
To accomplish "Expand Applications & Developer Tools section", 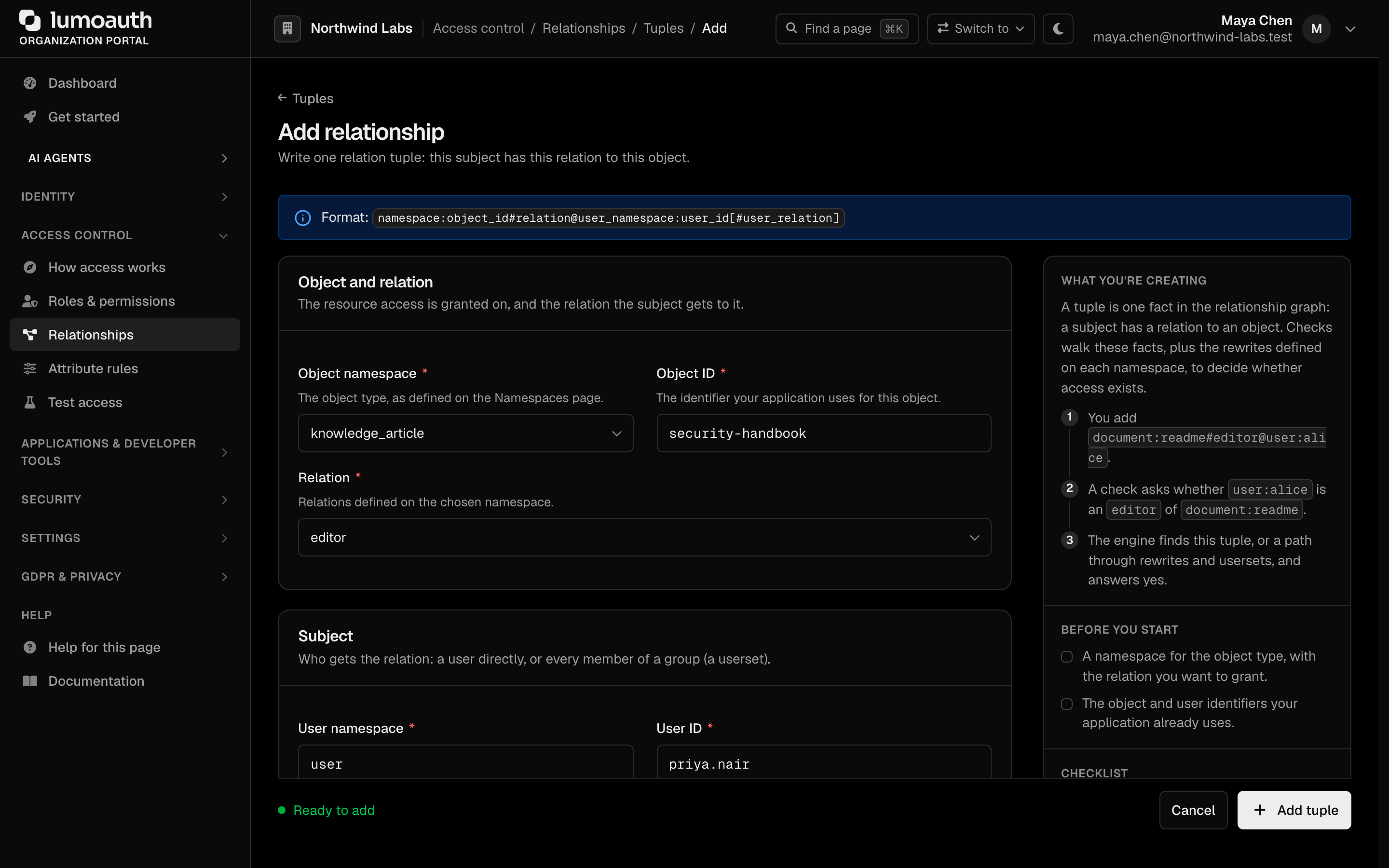I will click(125, 452).
